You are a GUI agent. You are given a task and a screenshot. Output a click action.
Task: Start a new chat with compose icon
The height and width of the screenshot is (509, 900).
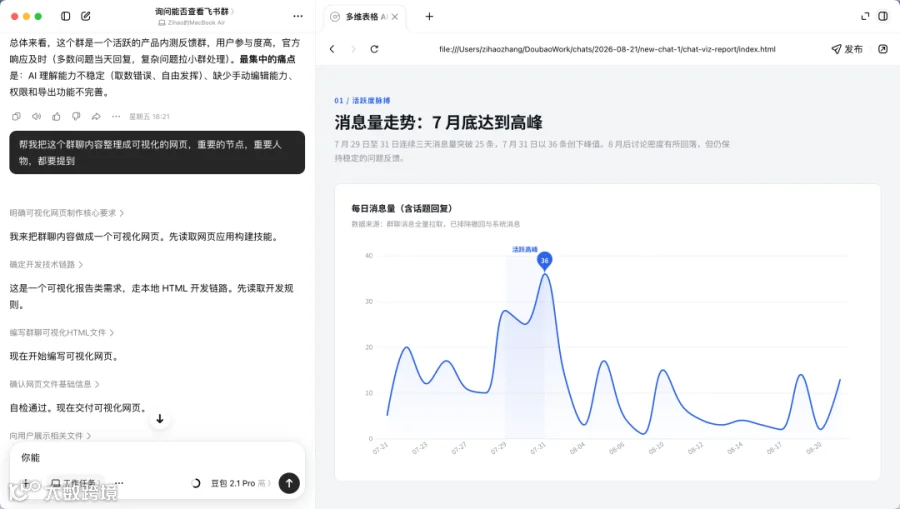(86, 16)
